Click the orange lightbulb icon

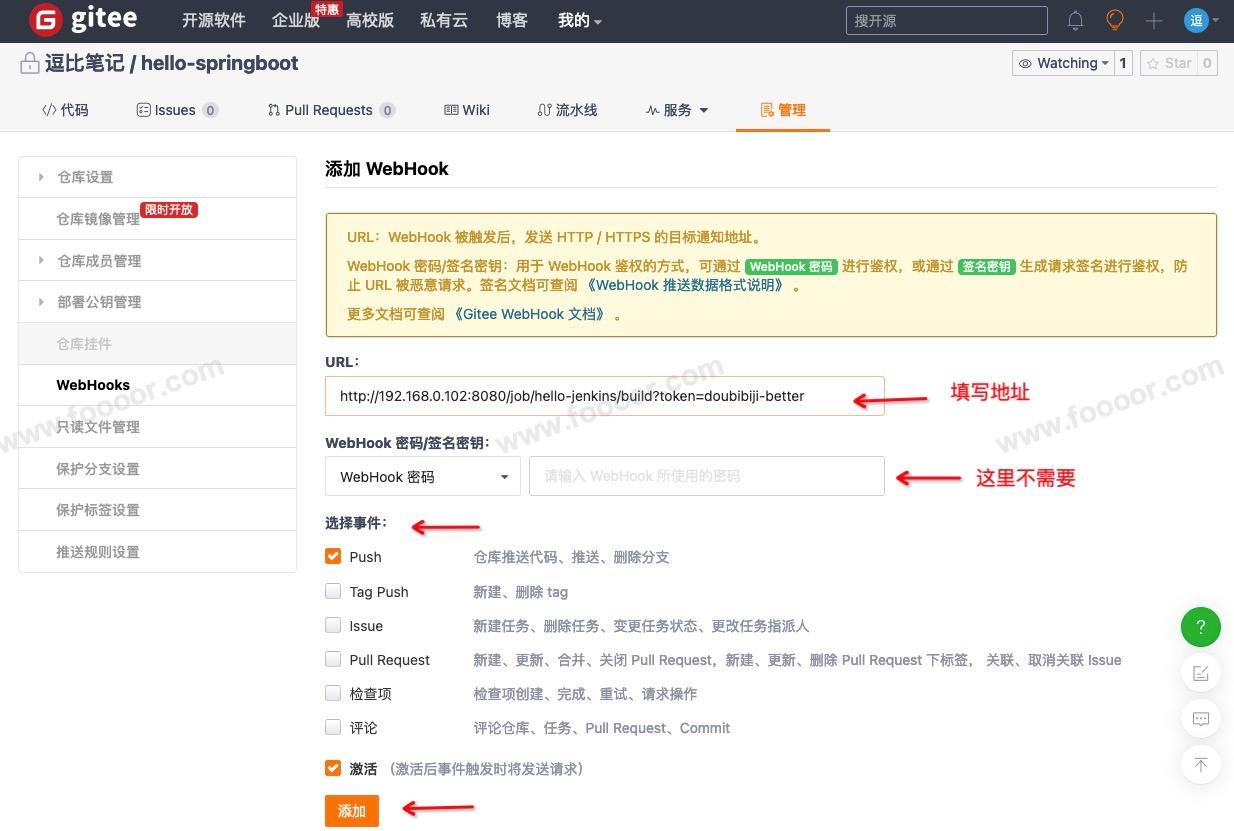click(1115, 20)
